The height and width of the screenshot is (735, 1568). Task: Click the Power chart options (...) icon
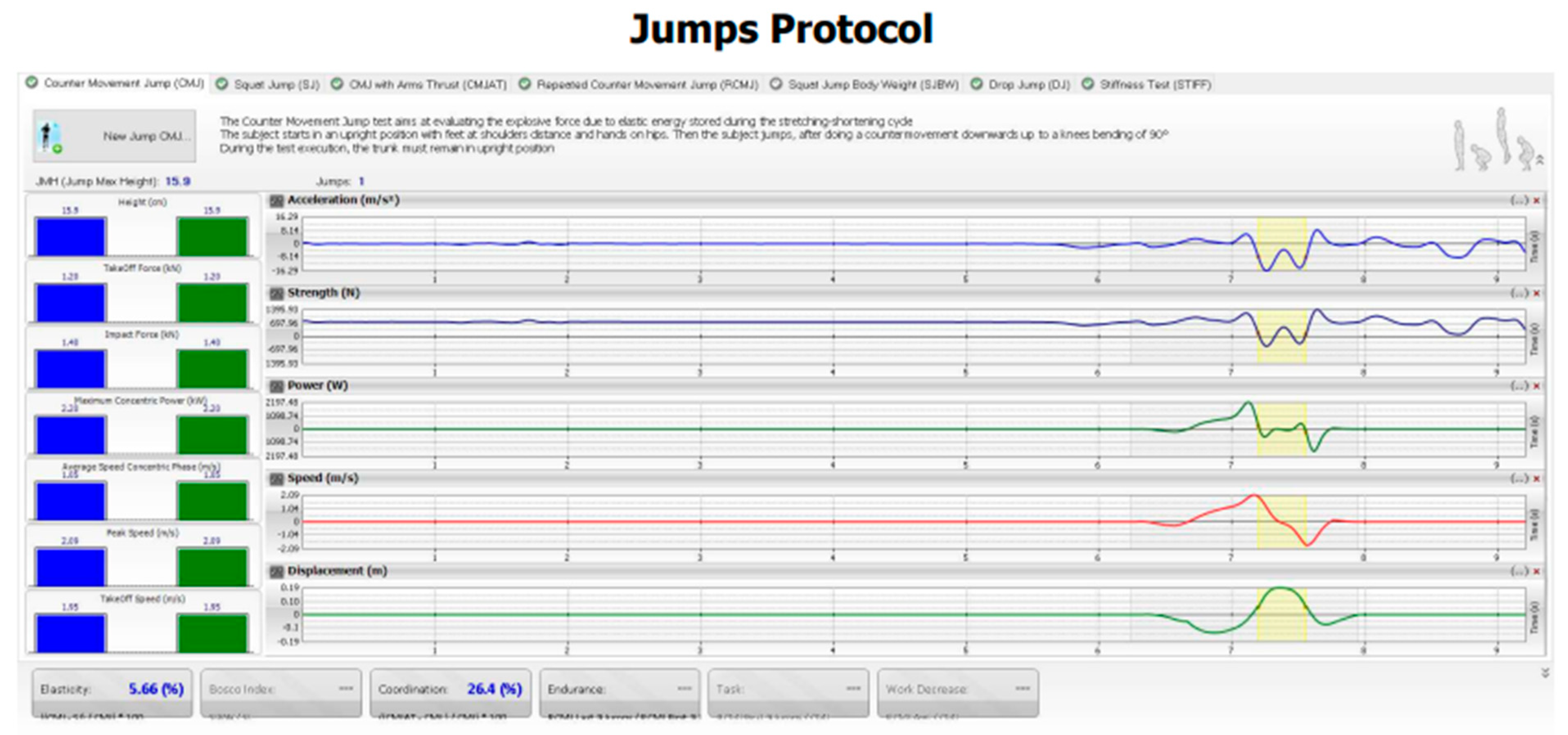coord(1519,386)
